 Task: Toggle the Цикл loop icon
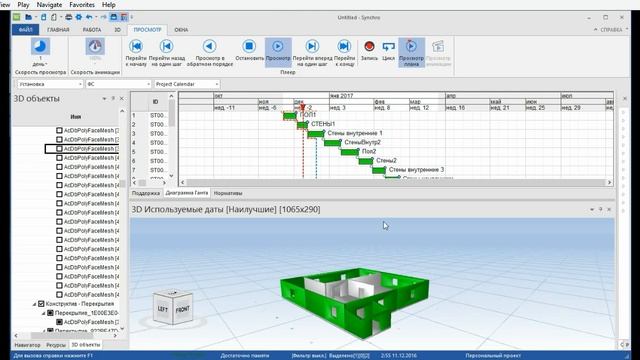388,47
